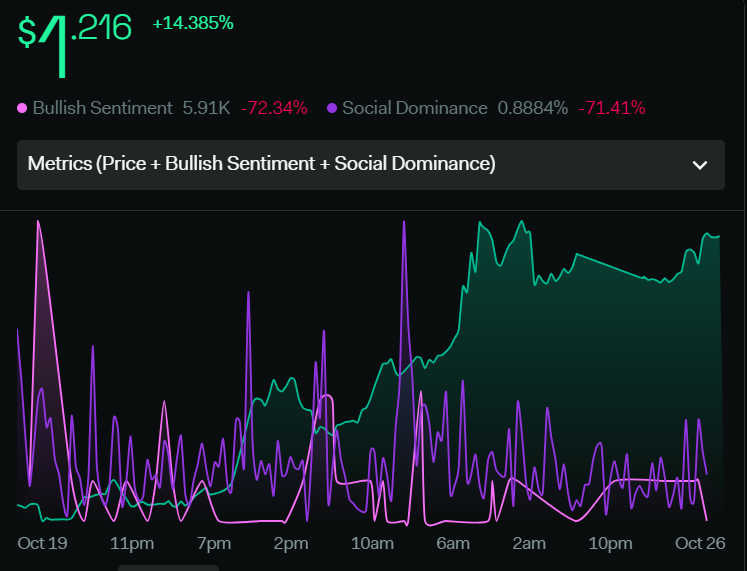Select the Bullish Sentiment label

coord(102,108)
